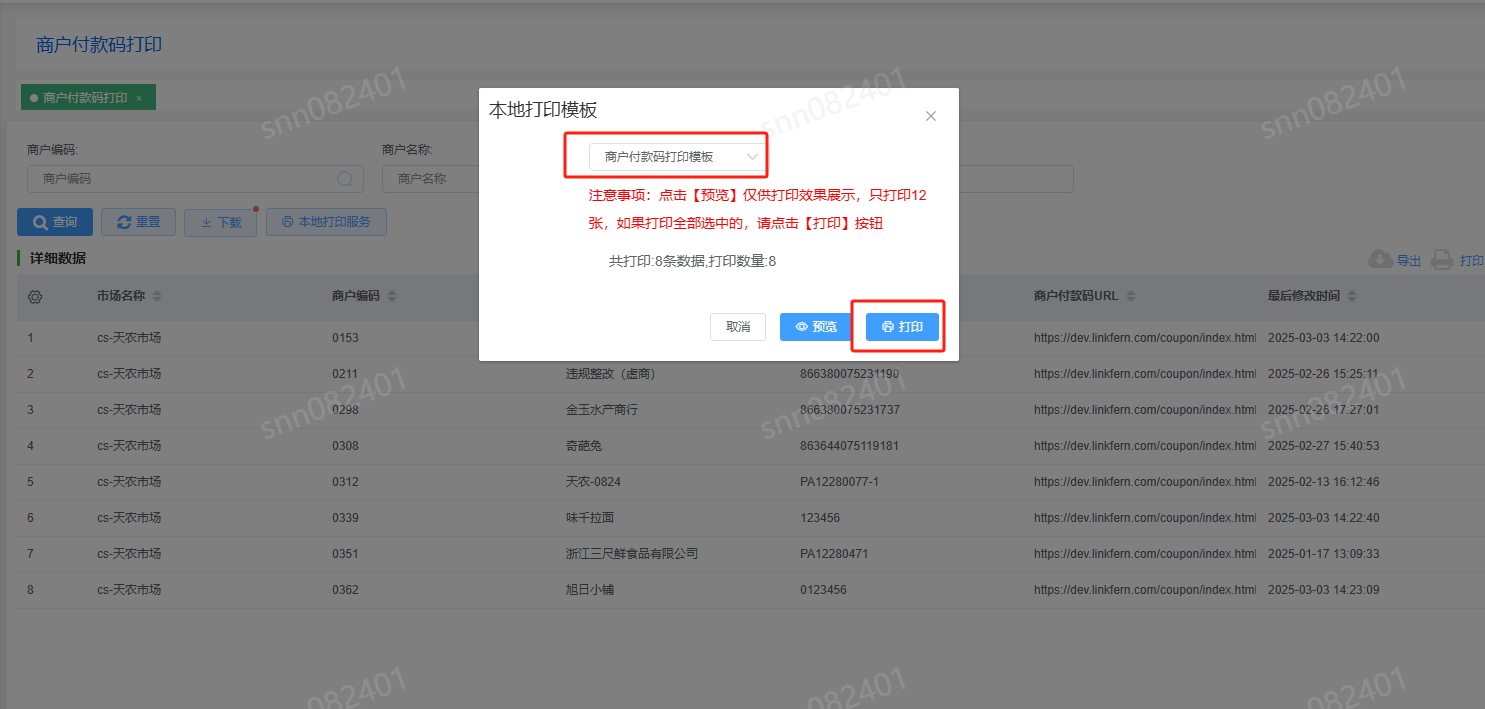Click the 奇葩兔 merchant name cell
This screenshot has height=709, width=1485.
click(584, 446)
